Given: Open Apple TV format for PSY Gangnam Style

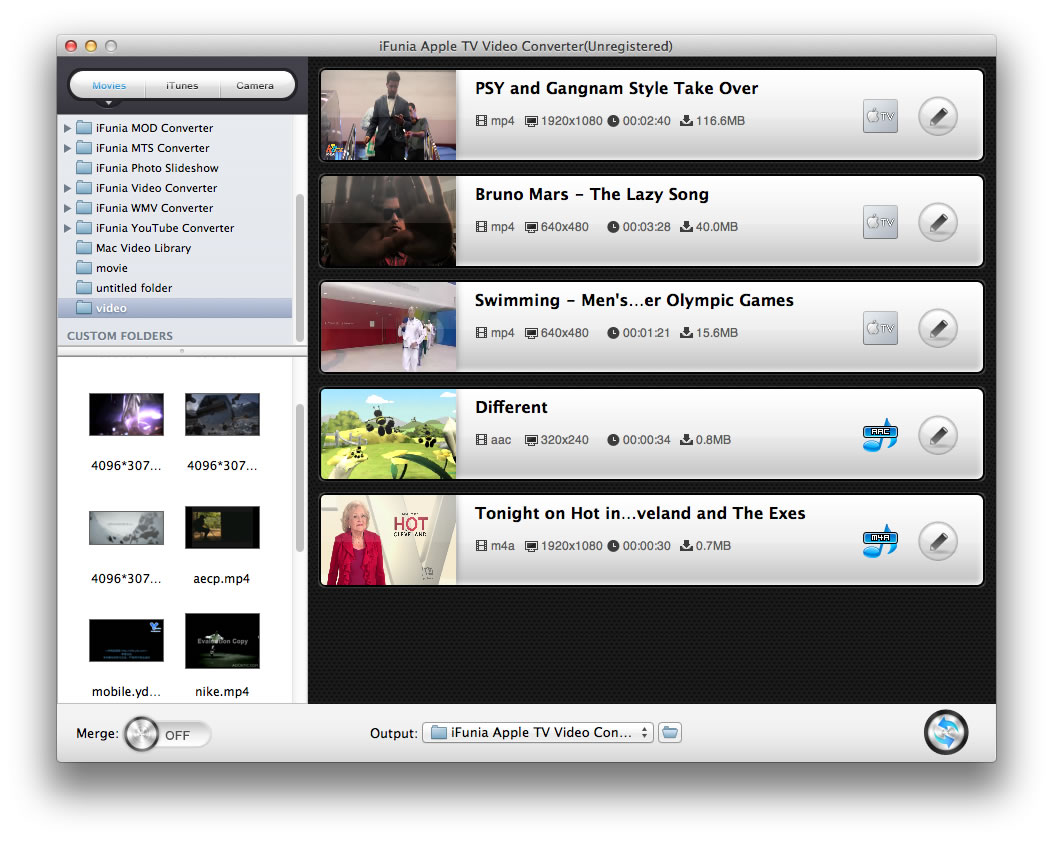Looking at the screenshot, I should point(880,116).
